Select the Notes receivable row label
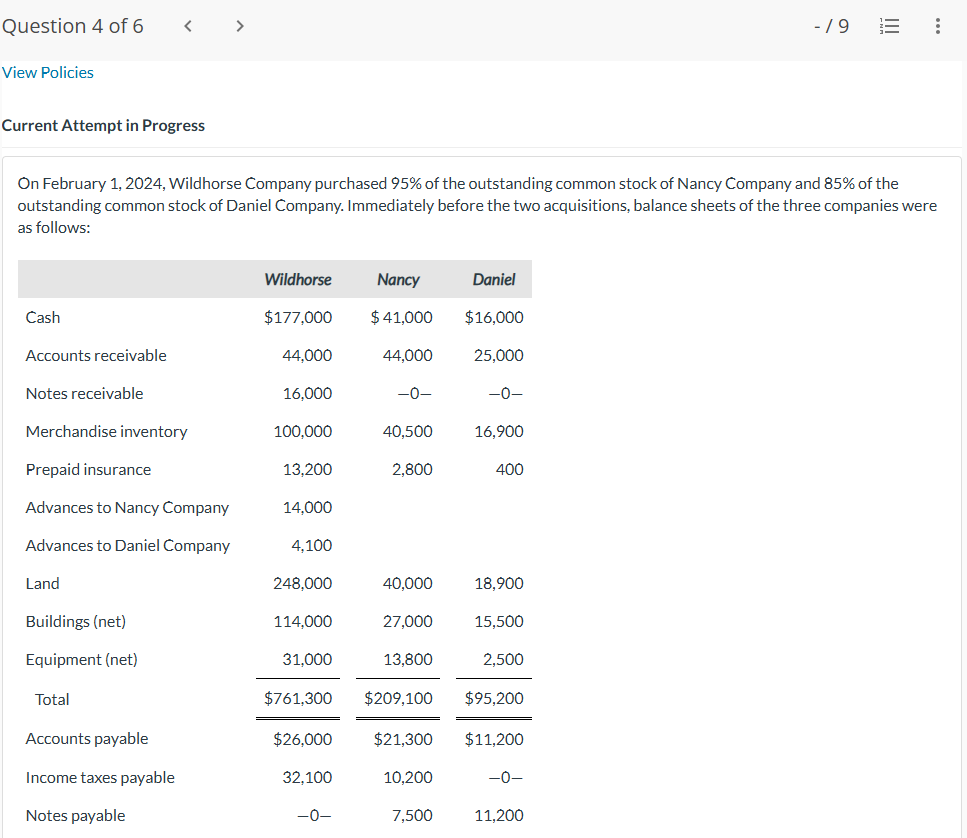This screenshot has width=967, height=838. pos(84,393)
